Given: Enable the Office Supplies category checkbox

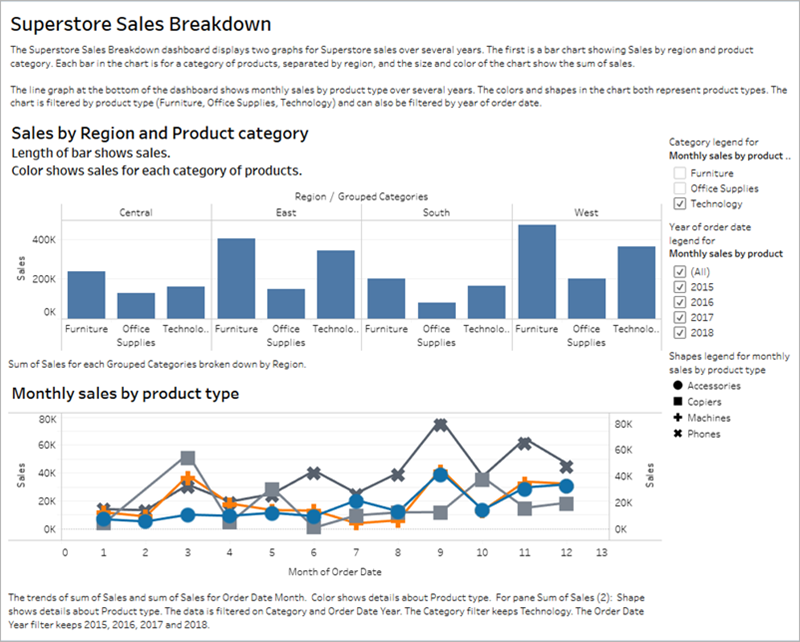Looking at the screenshot, I should pos(679,188).
